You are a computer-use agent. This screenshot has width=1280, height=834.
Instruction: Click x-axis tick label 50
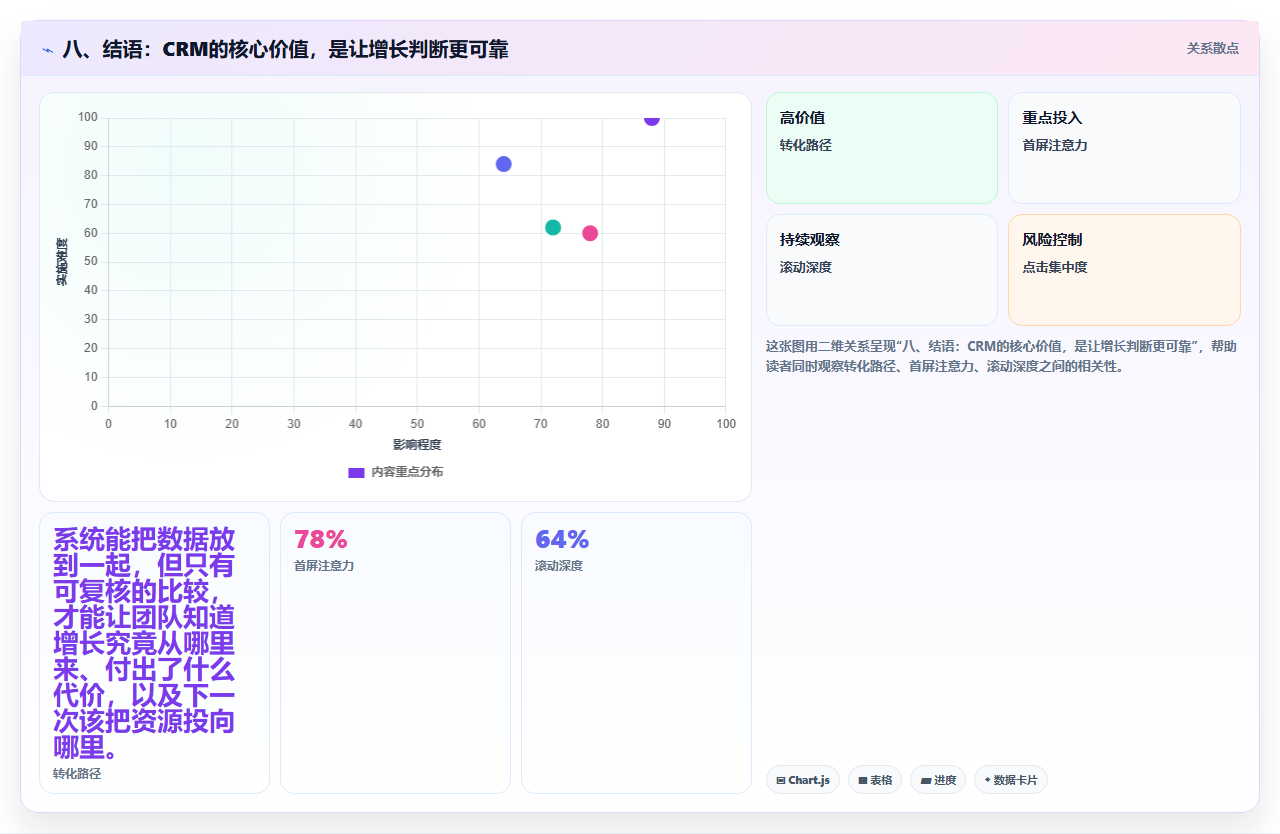tap(417, 424)
